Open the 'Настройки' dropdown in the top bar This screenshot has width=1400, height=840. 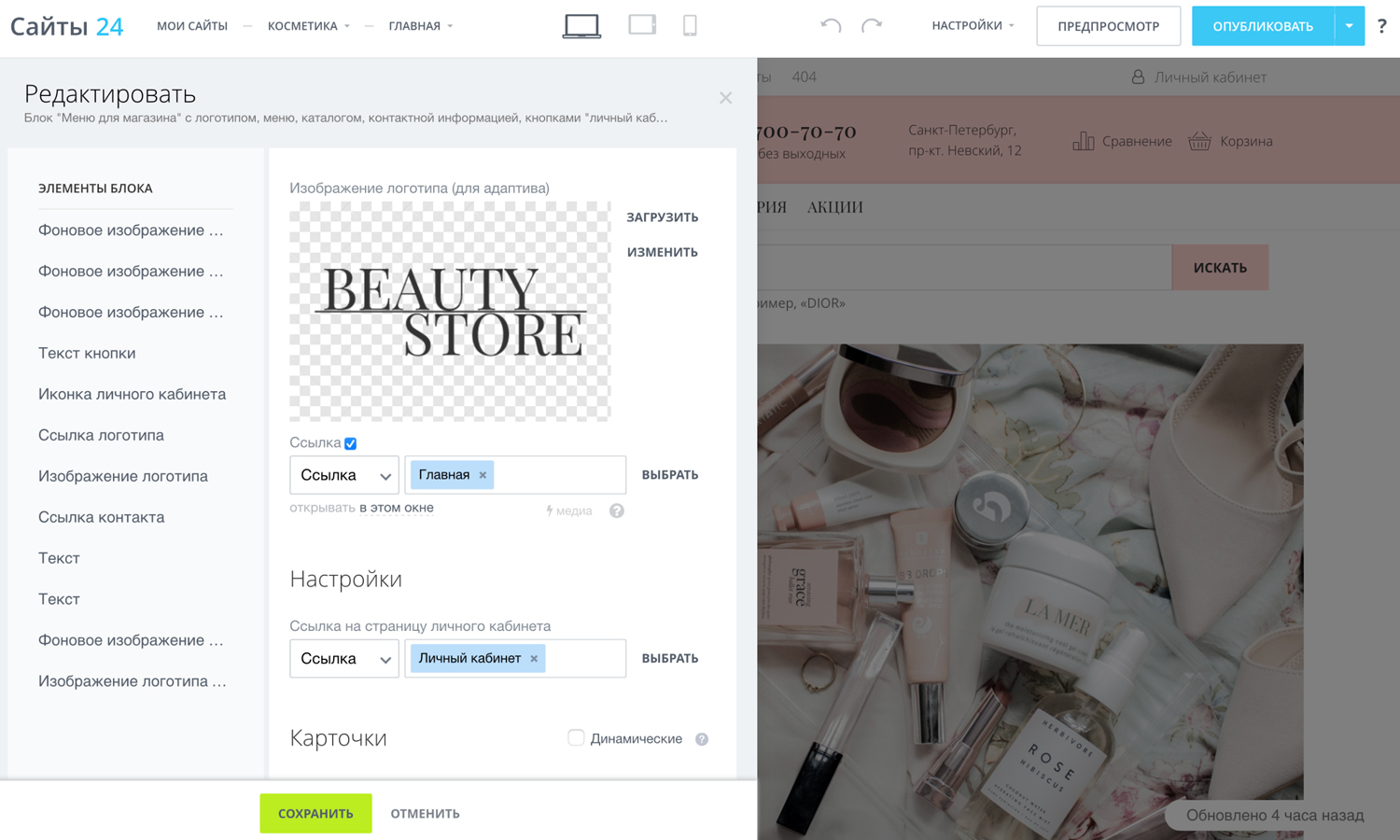973,26
